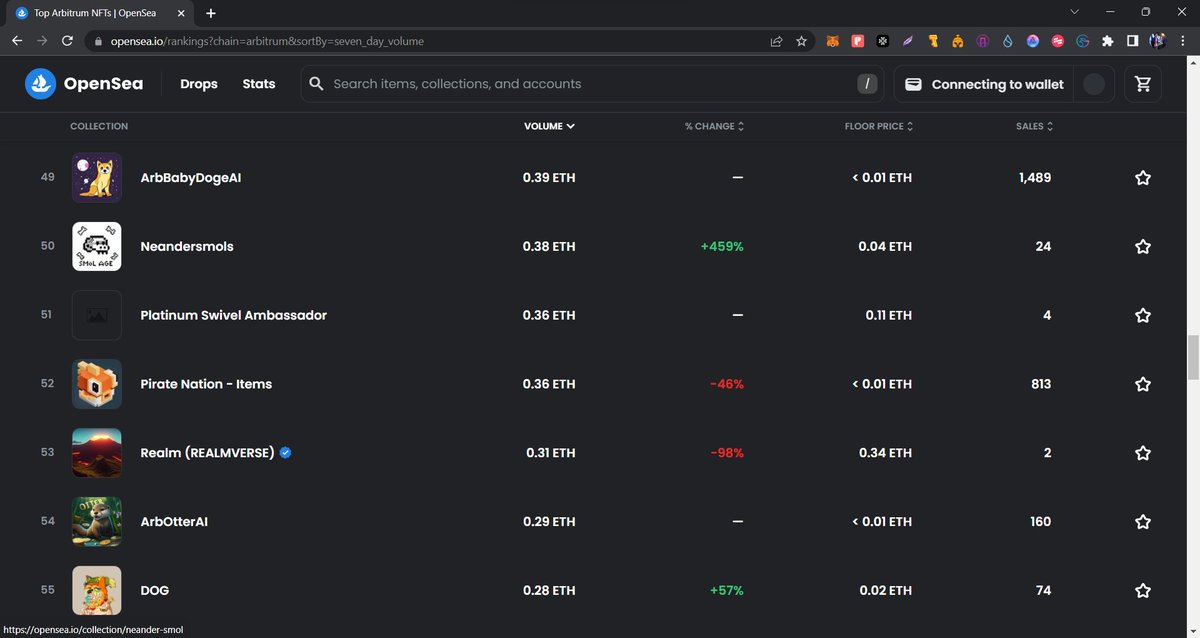Star the ArbOtterAI collection
The image size is (1200, 638).
tap(1143, 522)
